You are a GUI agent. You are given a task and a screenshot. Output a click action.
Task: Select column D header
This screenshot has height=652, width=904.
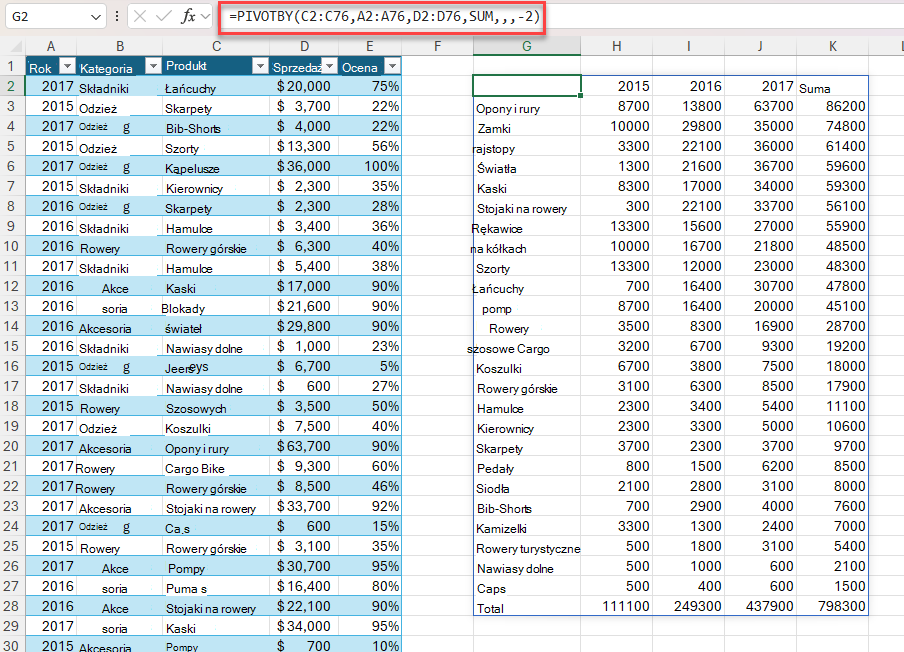click(x=304, y=46)
